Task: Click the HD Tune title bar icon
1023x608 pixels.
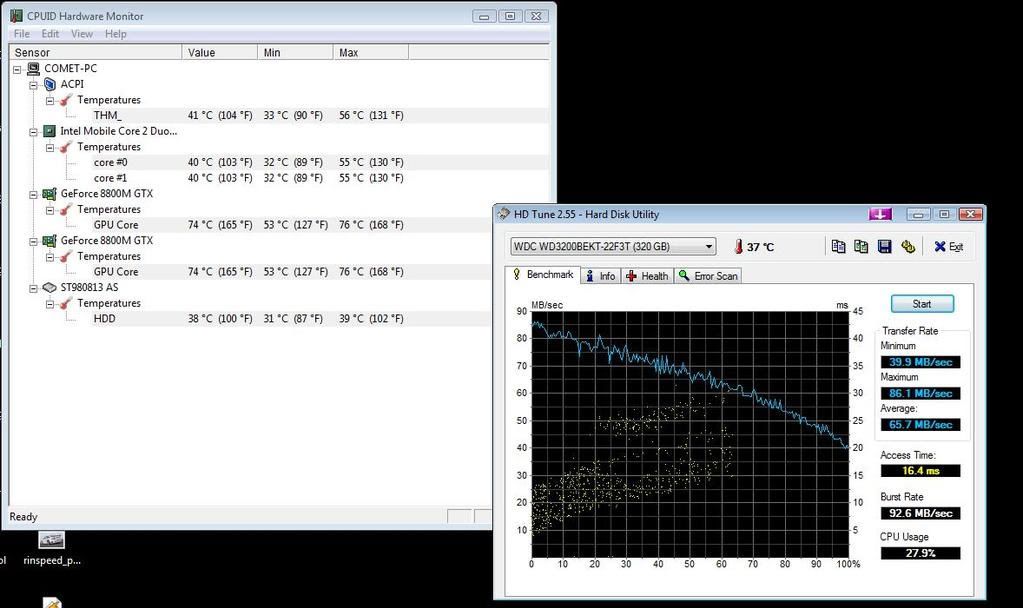Action: tap(503, 214)
